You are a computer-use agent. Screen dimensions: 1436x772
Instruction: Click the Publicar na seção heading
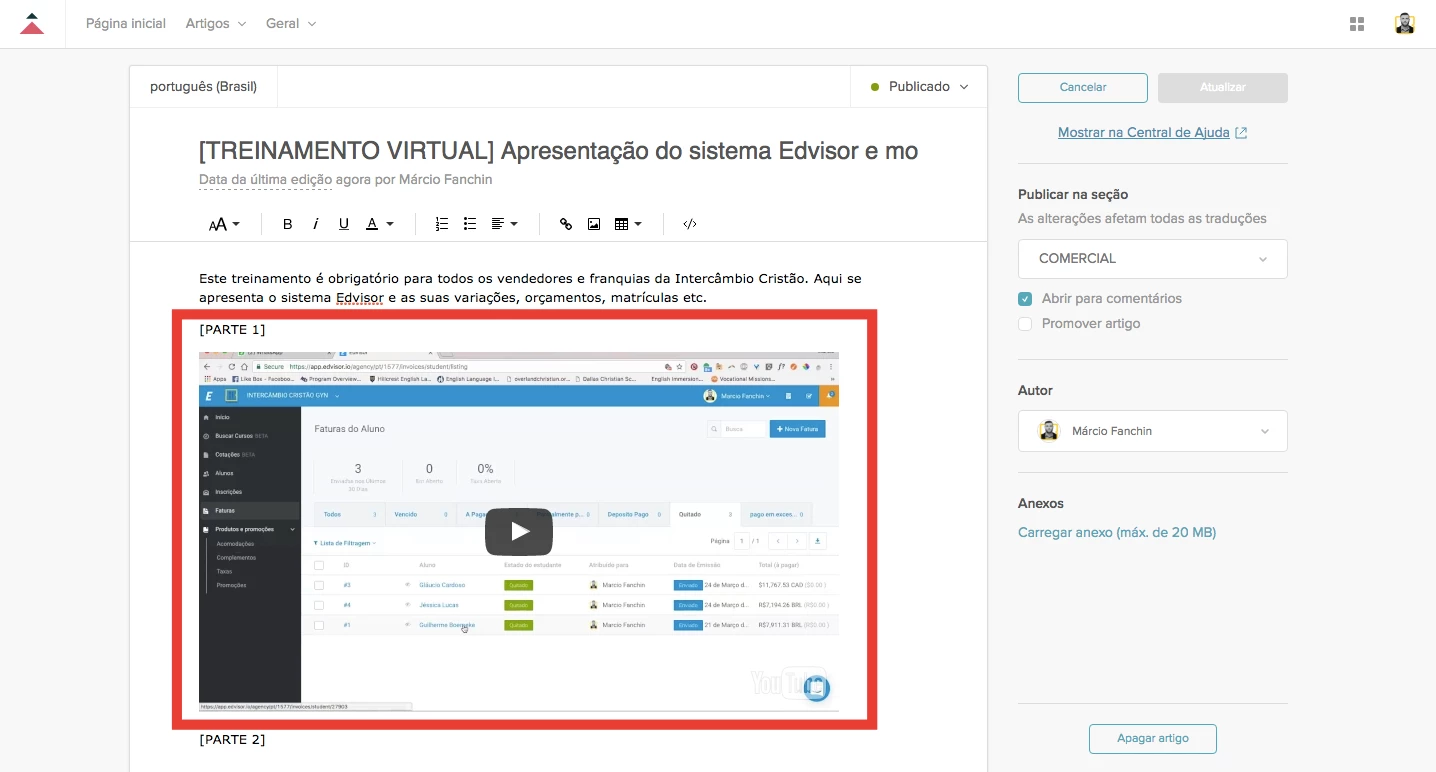(x=1073, y=195)
